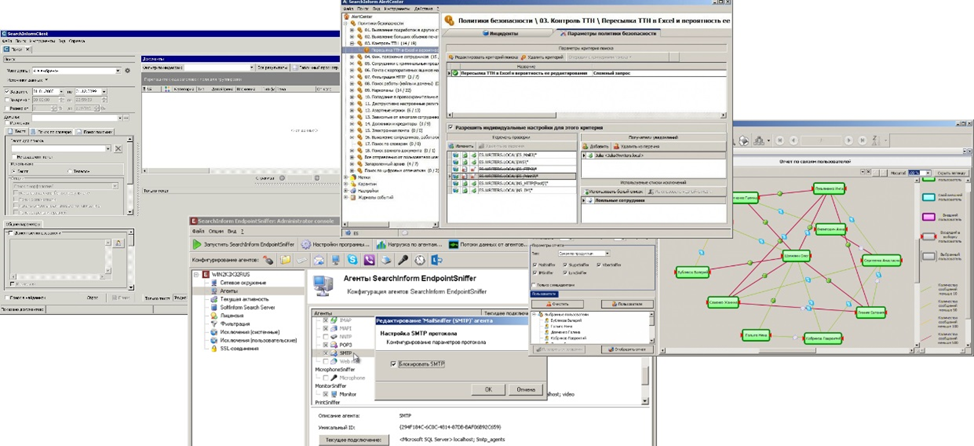This screenshot has height=446, width=974.
Task: Click OK in the SMTP settings dialog
Action: (488, 389)
